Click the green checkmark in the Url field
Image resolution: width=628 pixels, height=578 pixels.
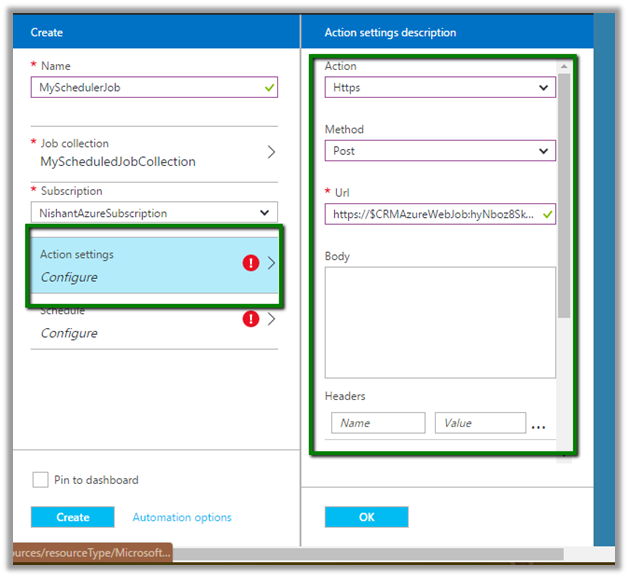(x=547, y=214)
